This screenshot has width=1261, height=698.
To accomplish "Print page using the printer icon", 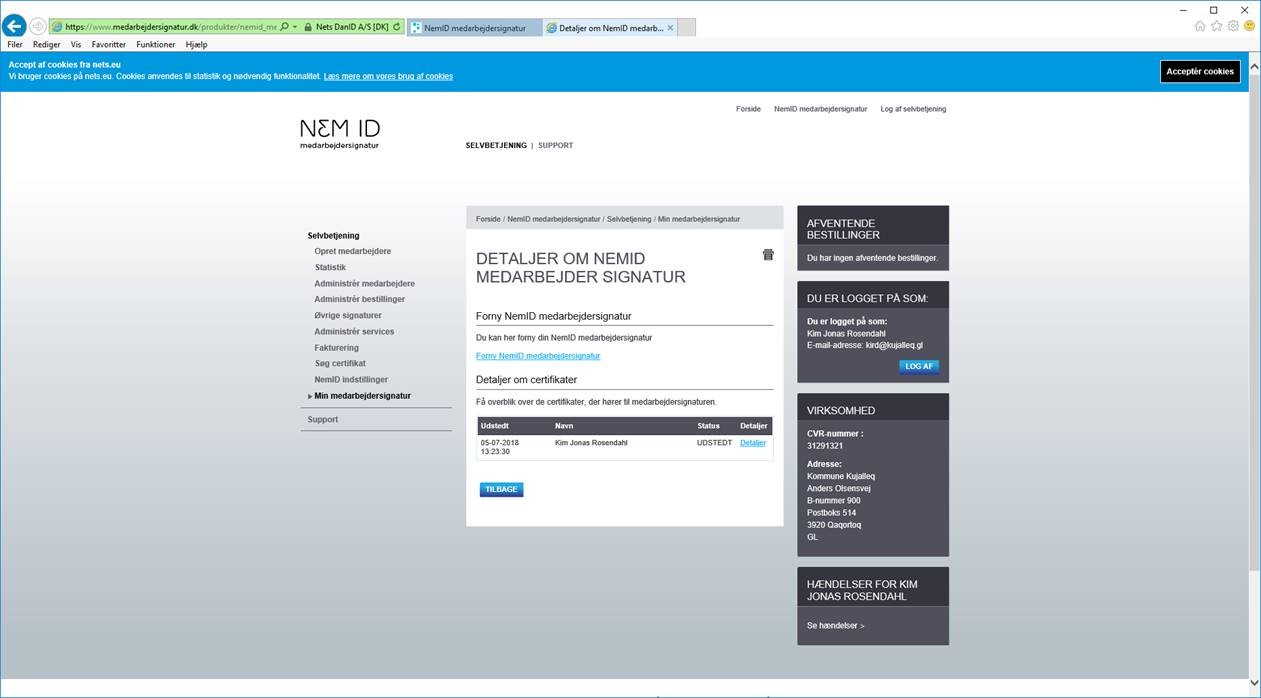I will pos(768,255).
